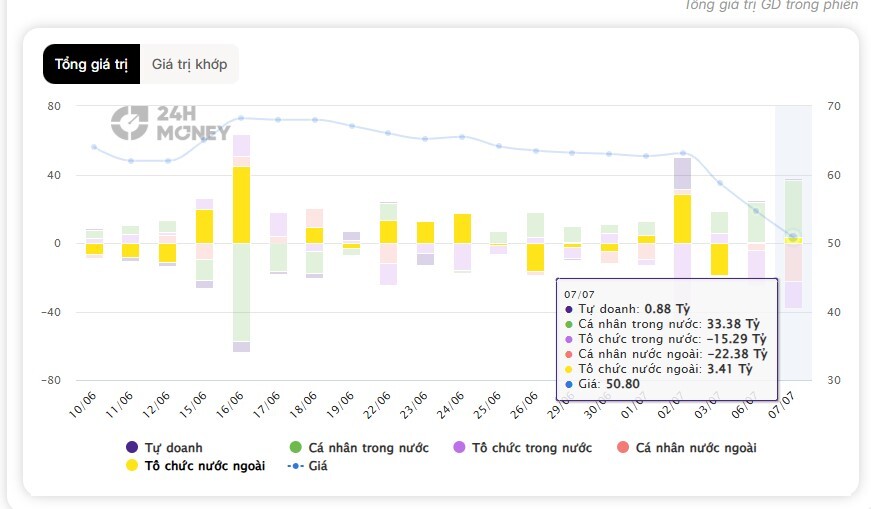The image size is (871, 509).
Task: Select the tall yellow bar on 16/06
Action: (x=241, y=205)
